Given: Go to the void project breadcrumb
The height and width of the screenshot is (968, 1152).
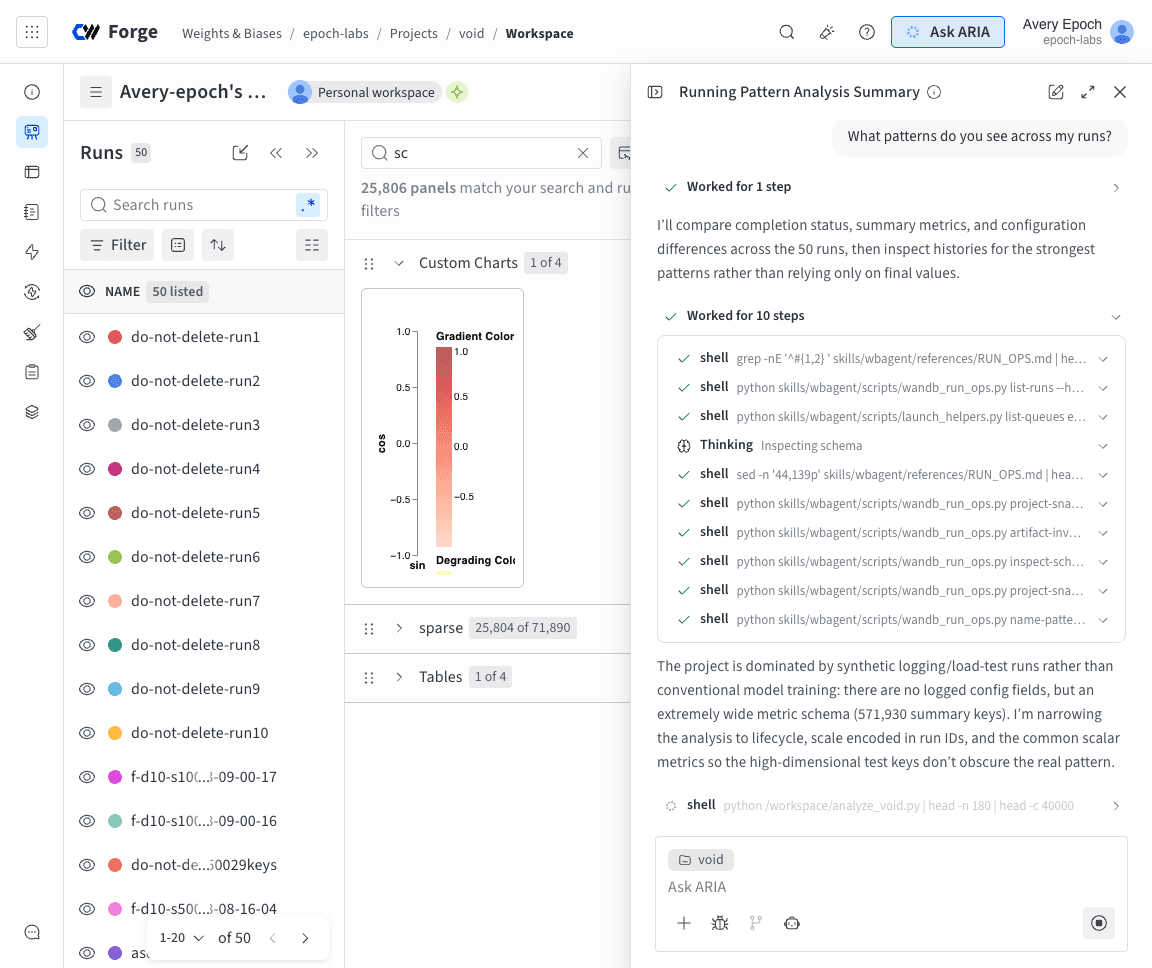Looking at the screenshot, I should 472,33.
